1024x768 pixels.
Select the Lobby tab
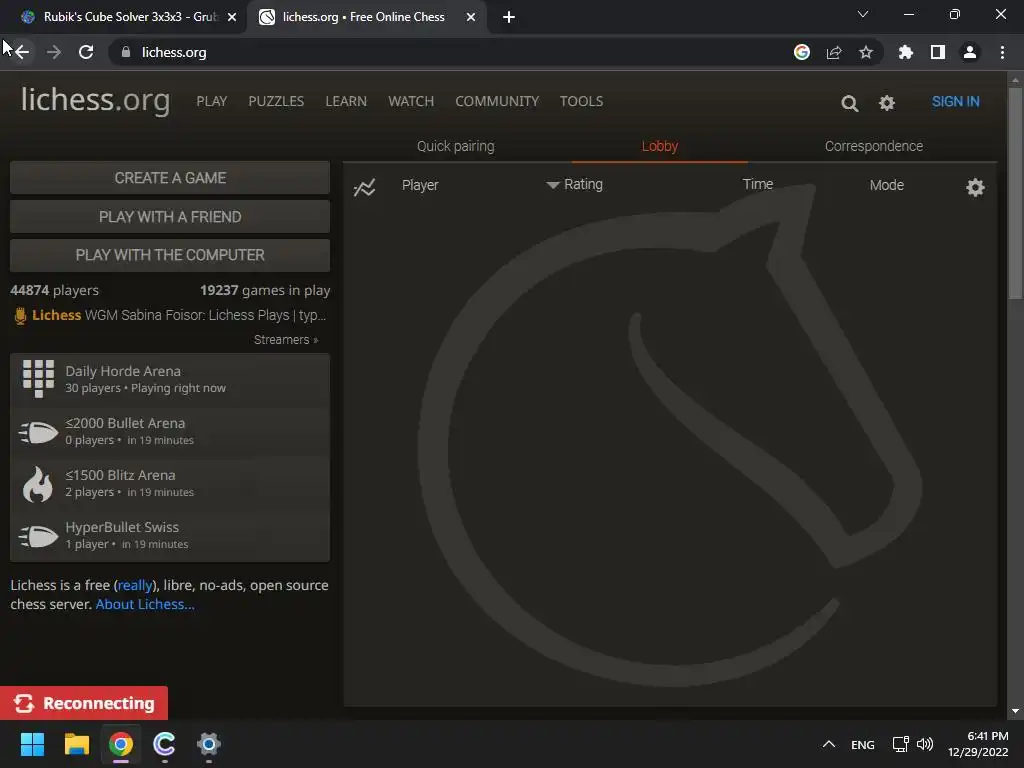pos(660,146)
